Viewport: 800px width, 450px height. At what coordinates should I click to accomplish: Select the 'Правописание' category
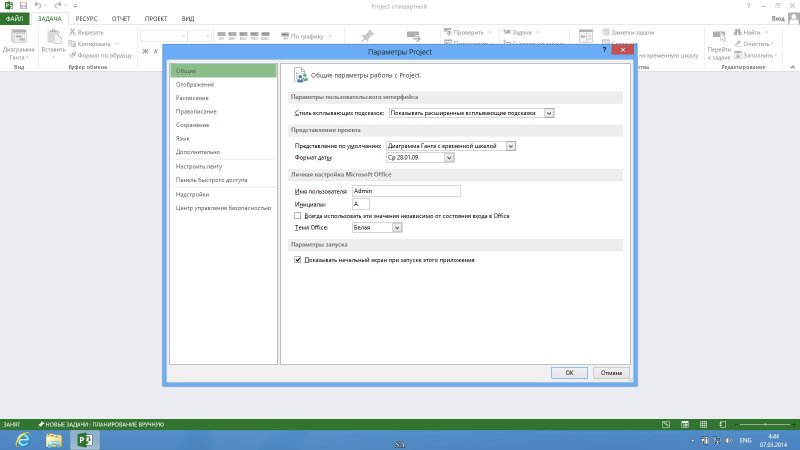pyautogui.click(x=223, y=111)
